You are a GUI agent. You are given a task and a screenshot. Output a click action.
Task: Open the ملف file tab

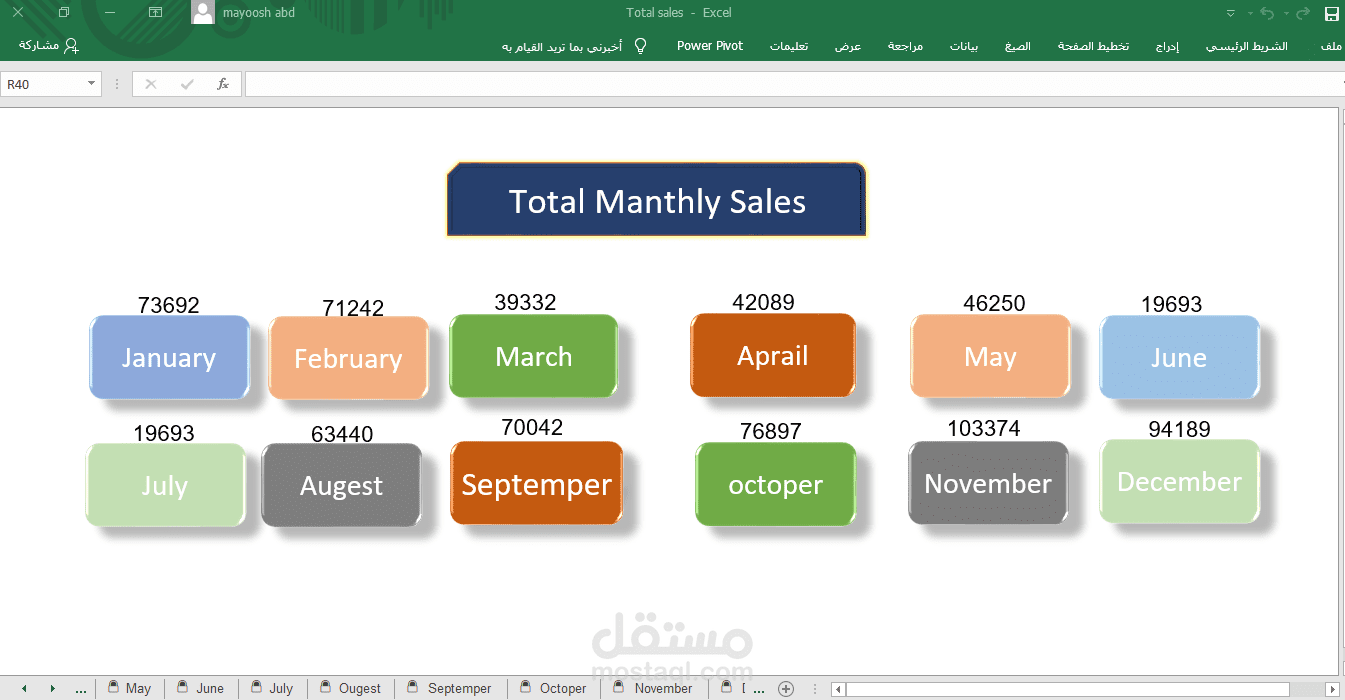click(1331, 46)
